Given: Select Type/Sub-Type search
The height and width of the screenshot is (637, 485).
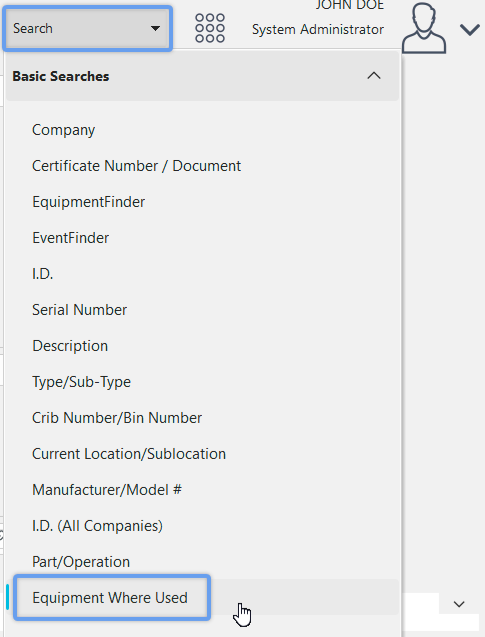Looking at the screenshot, I should pos(82,382).
